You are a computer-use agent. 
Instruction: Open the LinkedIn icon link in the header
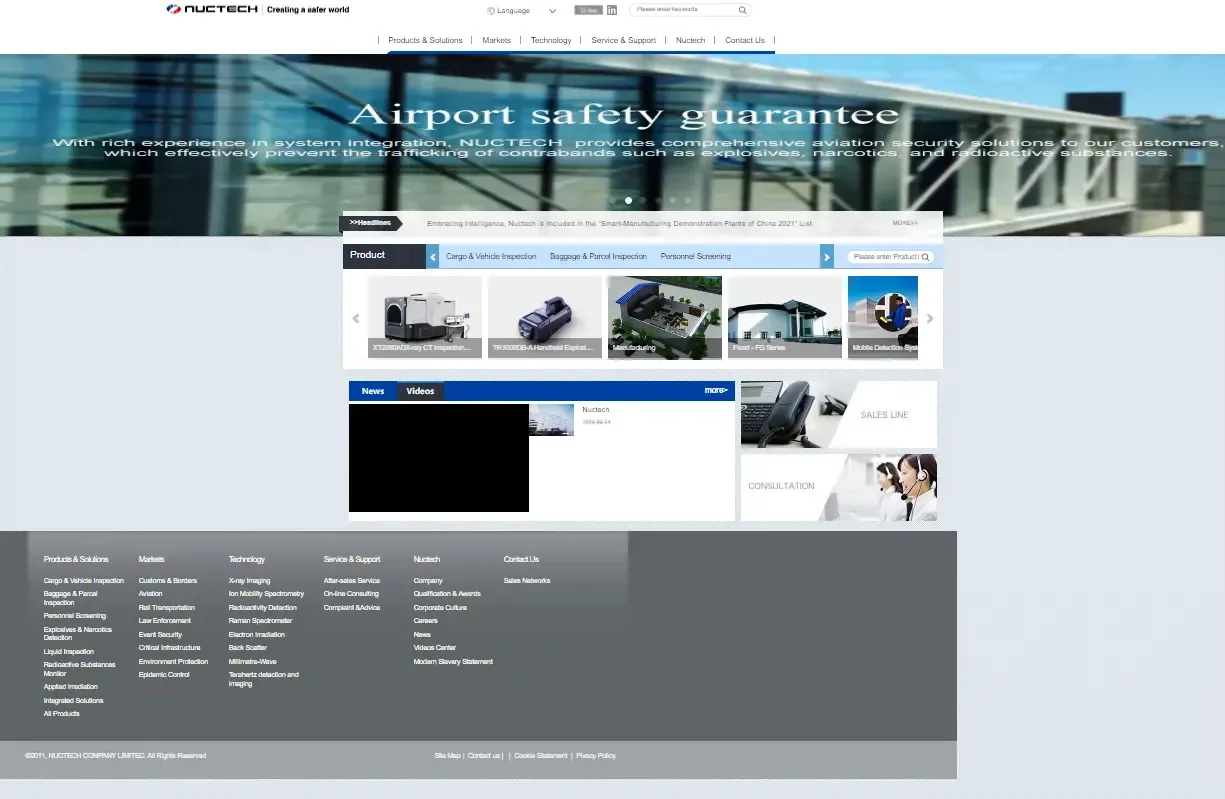[x=612, y=10]
